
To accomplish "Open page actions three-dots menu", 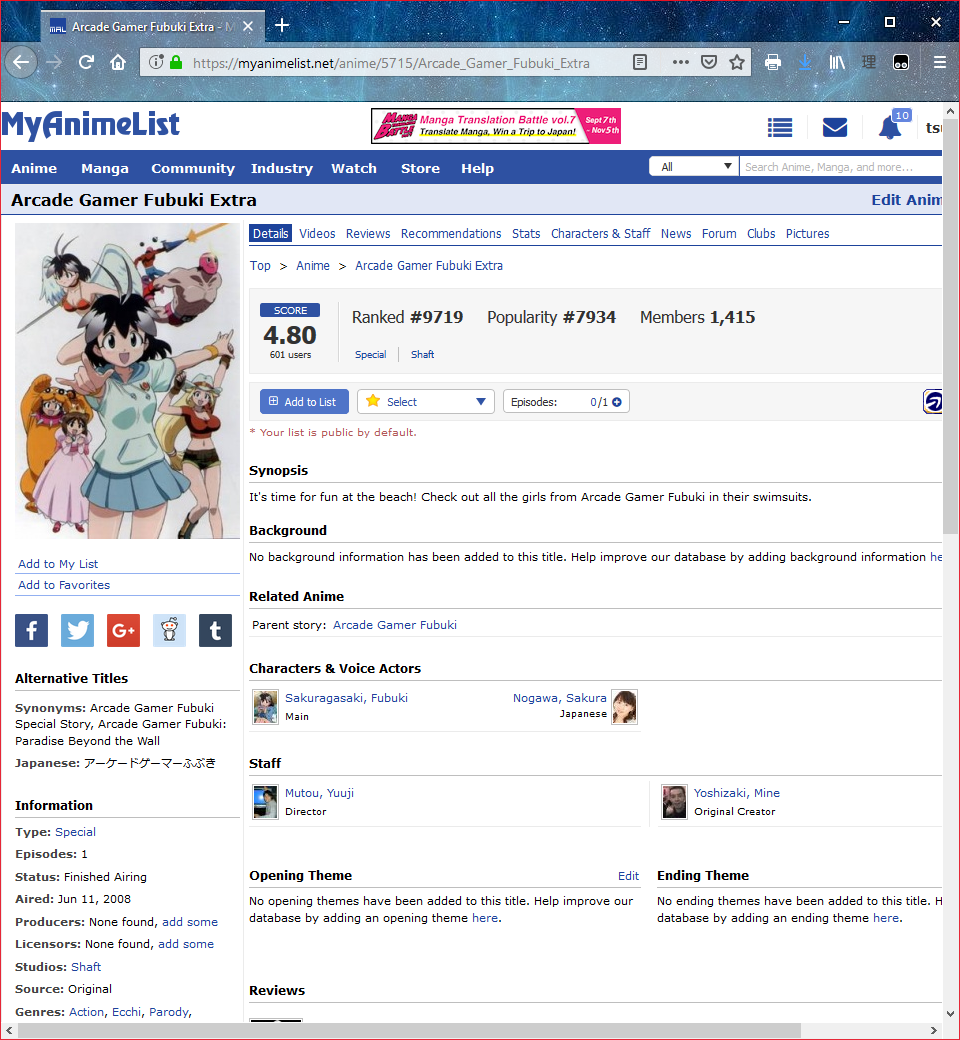I will pyautogui.click(x=680, y=62).
